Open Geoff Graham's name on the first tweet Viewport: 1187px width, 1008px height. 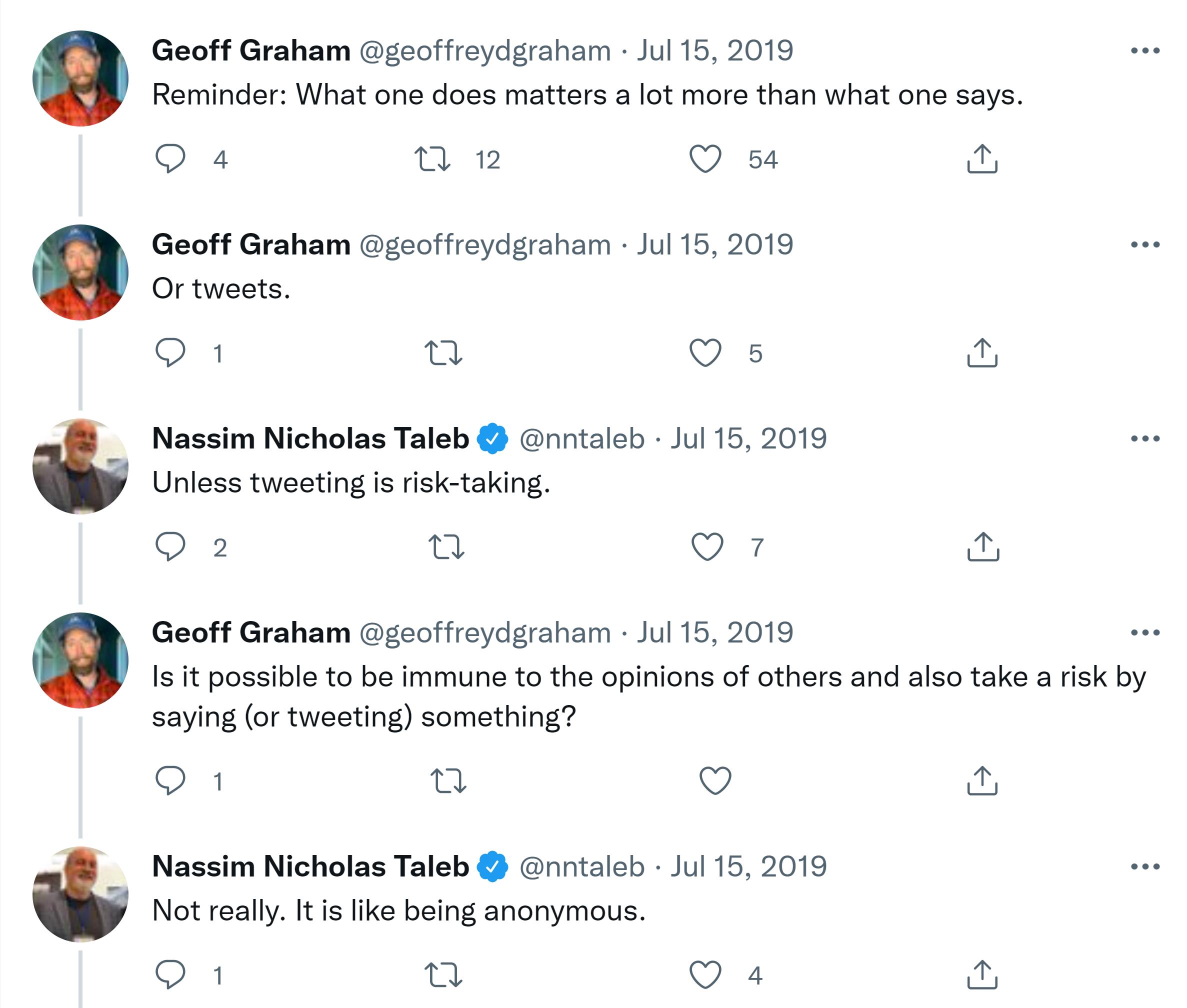pyautogui.click(x=251, y=51)
